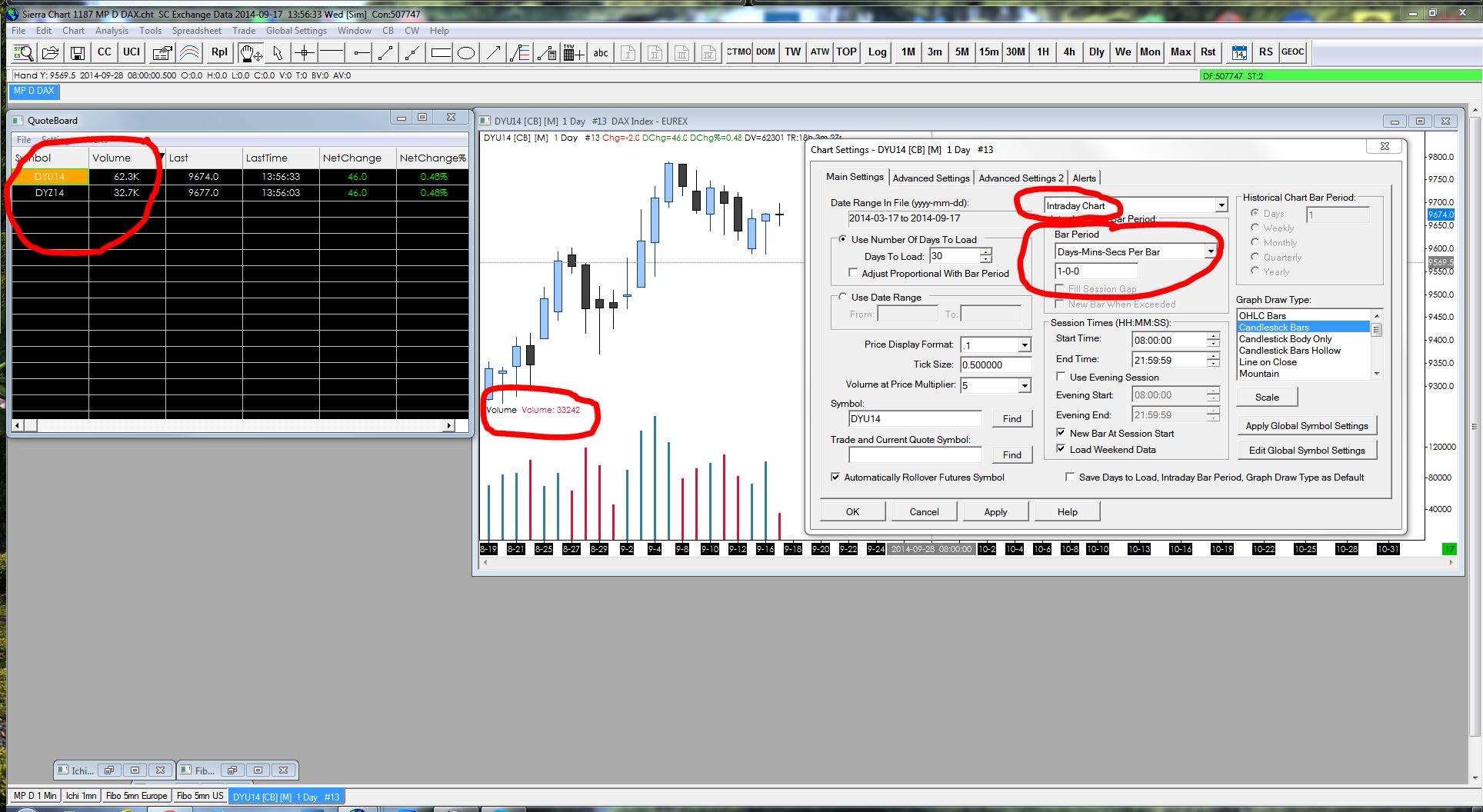1483x812 pixels.
Task: Select the chart calculator tool icon
Action: (x=547, y=52)
